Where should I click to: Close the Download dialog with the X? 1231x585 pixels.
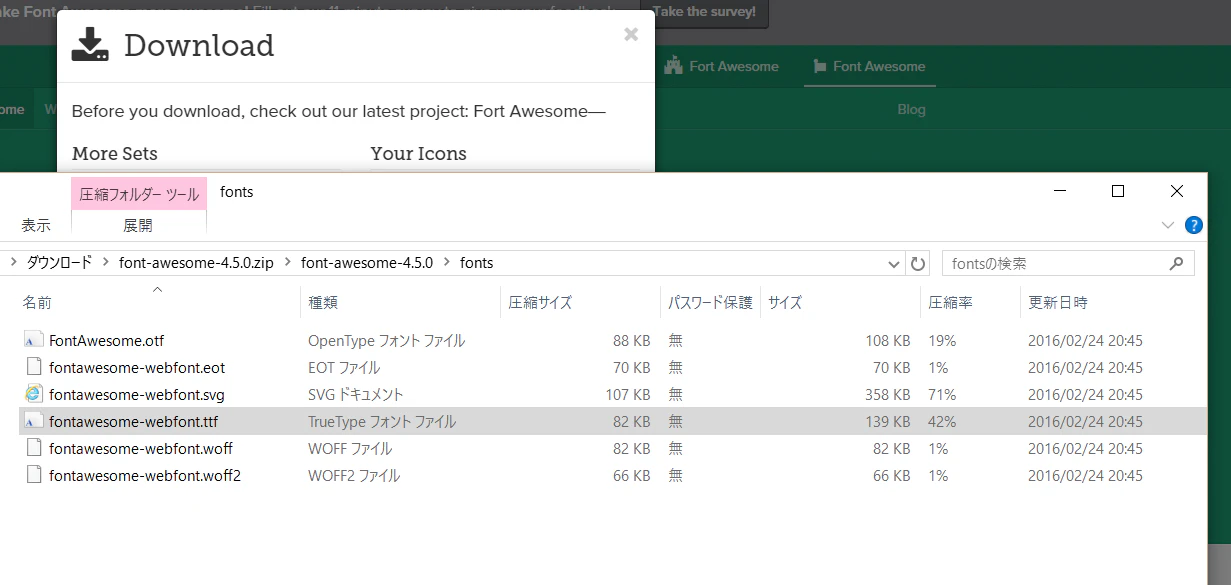[631, 35]
